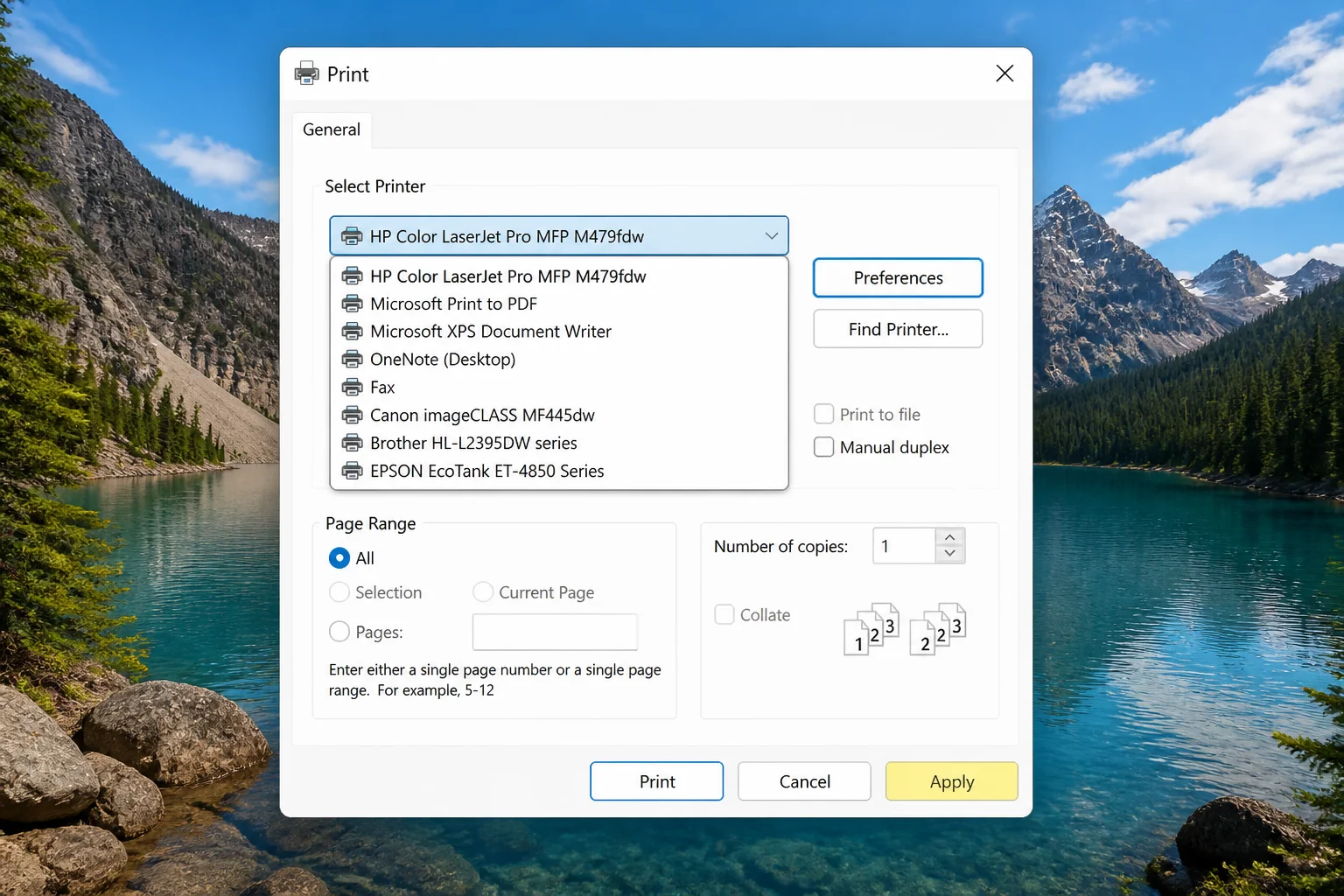Click selected printer name in combo box
The image size is (1344, 896).
point(507,236)
